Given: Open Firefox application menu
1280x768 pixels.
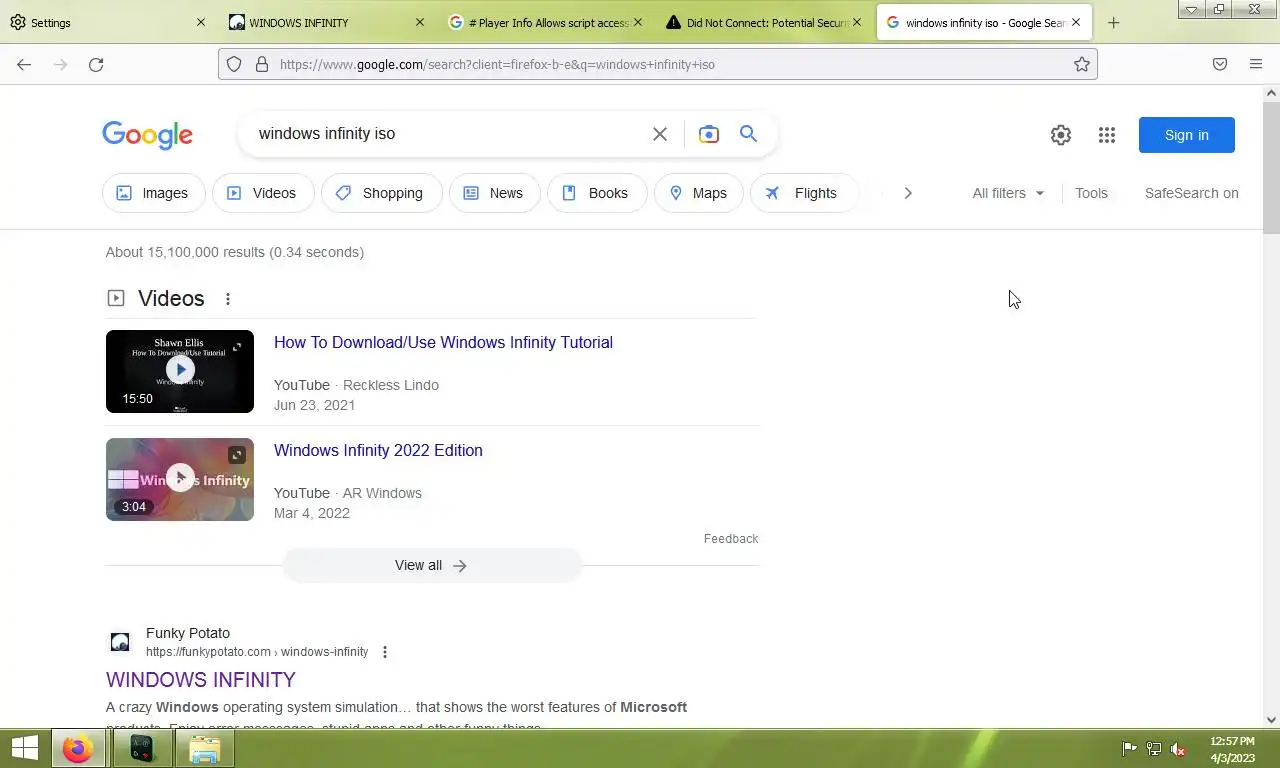Looking at the screenshot, I should pos(1256,64).
